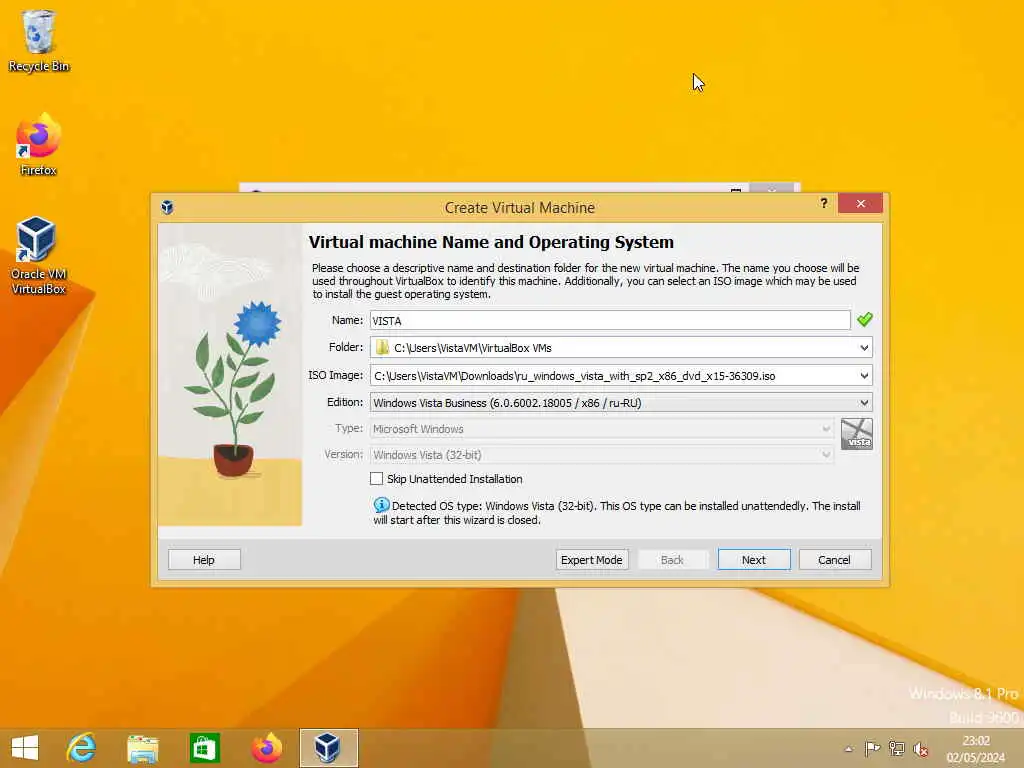The image size is (1024, 768).
Task: Toggle Skip Unattended Installation checkbox
Action: click(376, 479)
